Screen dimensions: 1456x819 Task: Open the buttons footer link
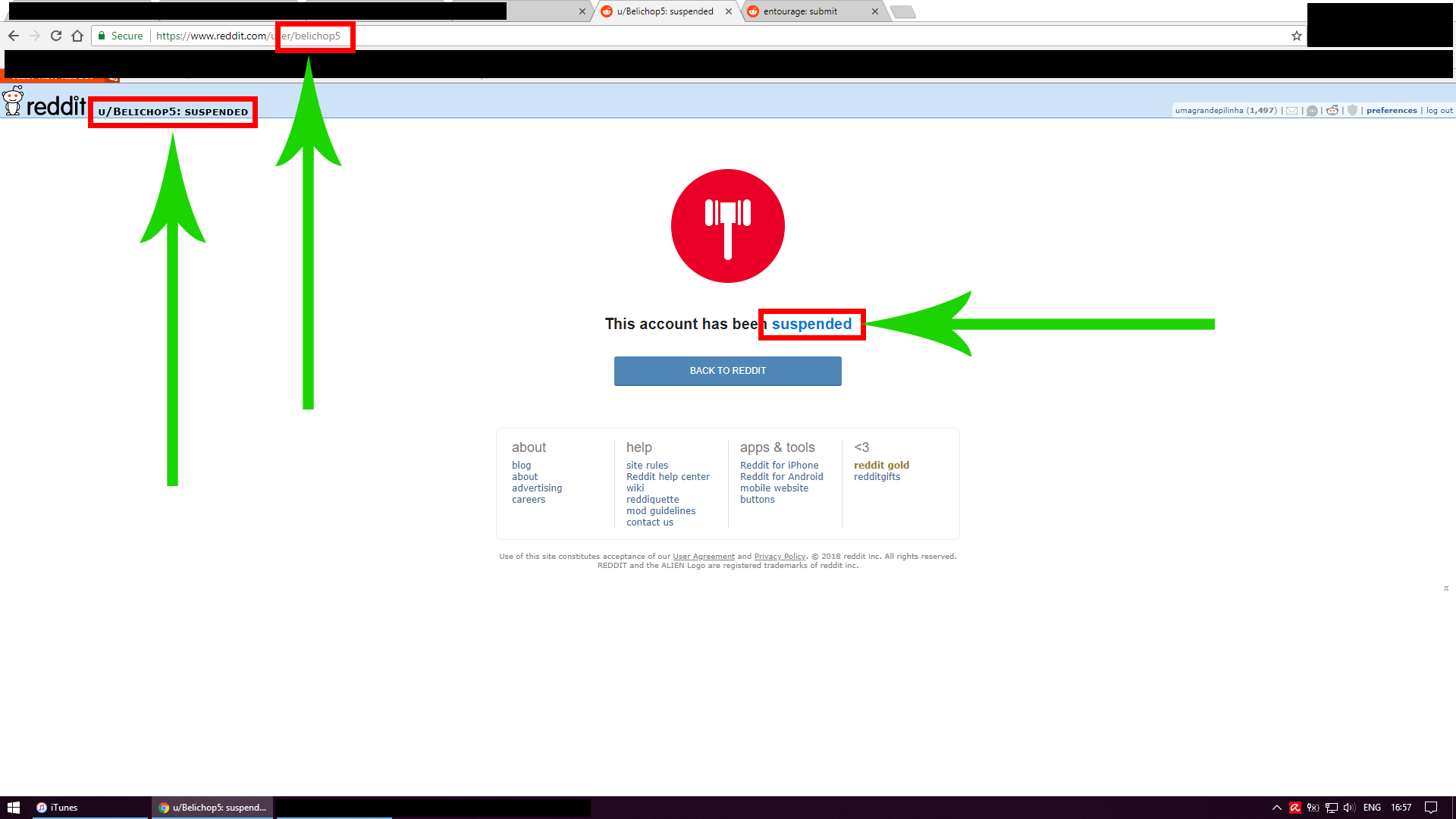tap(757, 500)
